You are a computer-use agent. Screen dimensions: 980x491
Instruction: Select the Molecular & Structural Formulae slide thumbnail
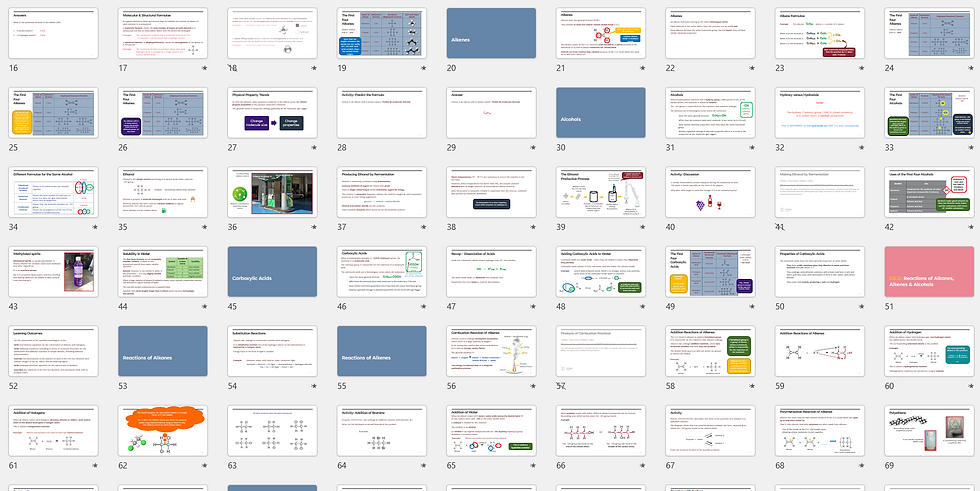(162, 34)
